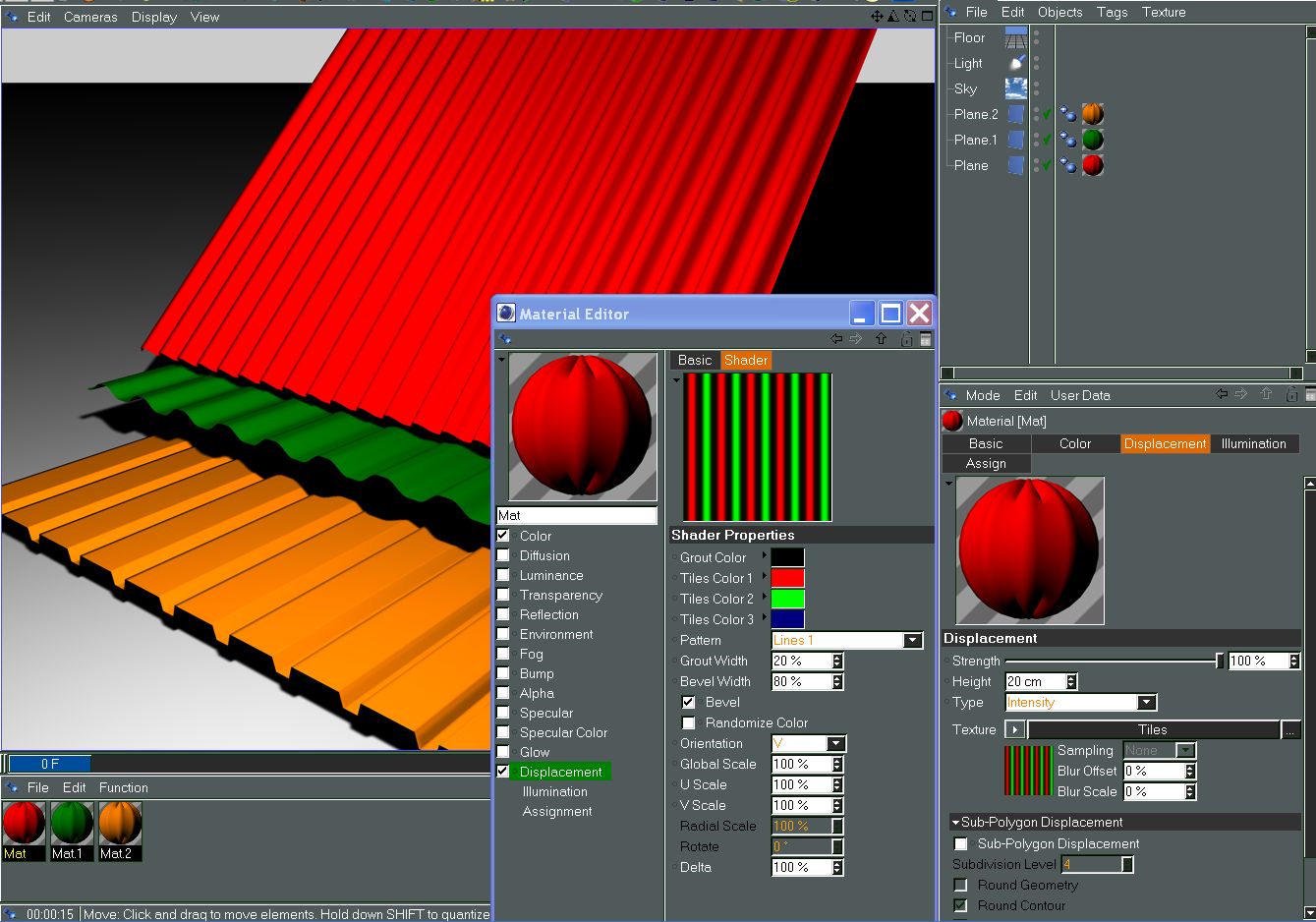This screenshot has height=922, width=1316.
Task: Open the Assign tab in Attribute Manager
Action: 986,463
